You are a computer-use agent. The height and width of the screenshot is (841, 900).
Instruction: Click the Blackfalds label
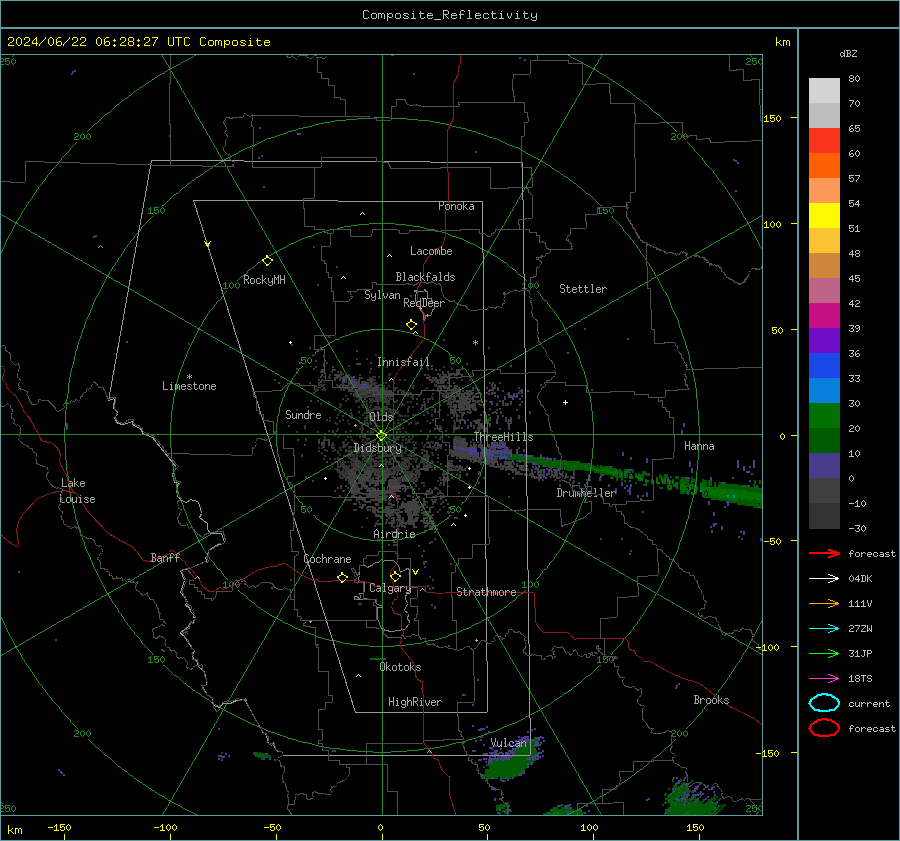[425, 277]
